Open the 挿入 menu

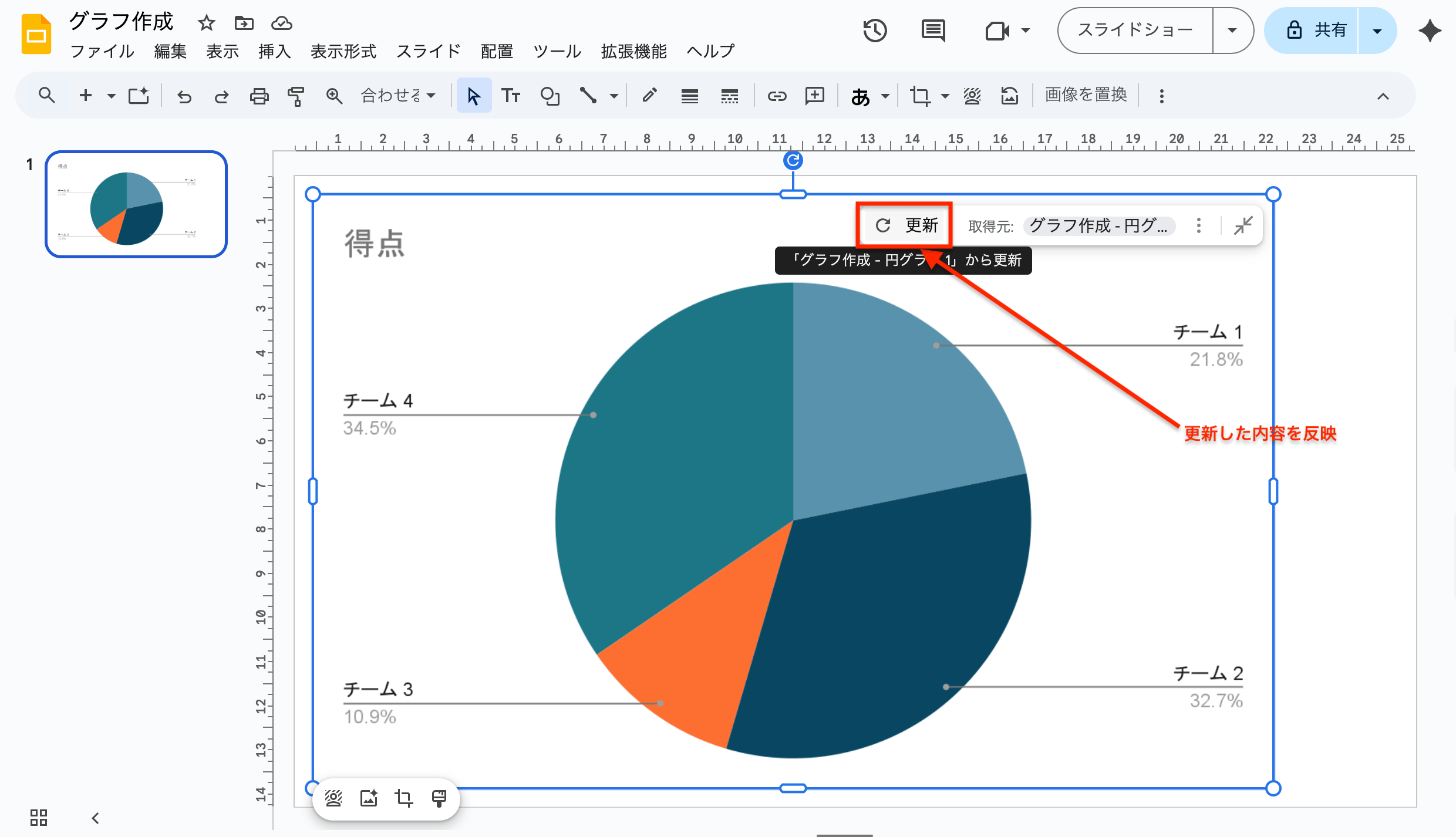tap(274, 52)
